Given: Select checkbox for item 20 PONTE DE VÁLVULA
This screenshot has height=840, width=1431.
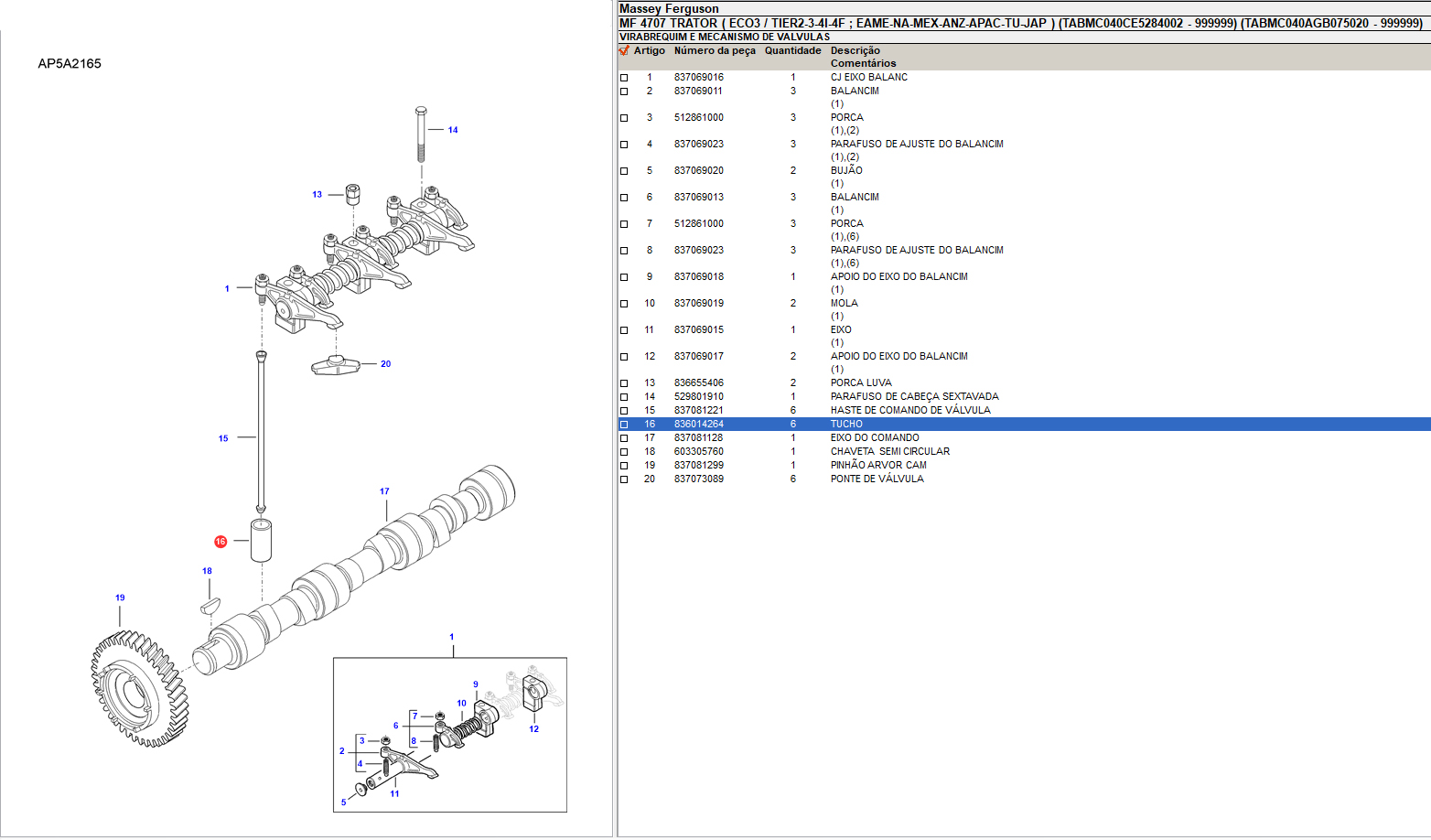Looking at the screenshot, I should (624, 479).
